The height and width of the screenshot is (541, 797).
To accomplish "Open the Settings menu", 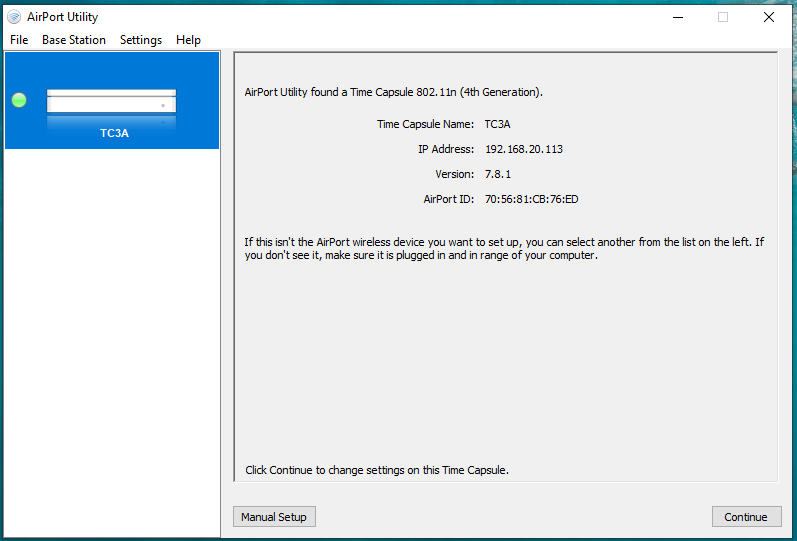I will [141, 40].
